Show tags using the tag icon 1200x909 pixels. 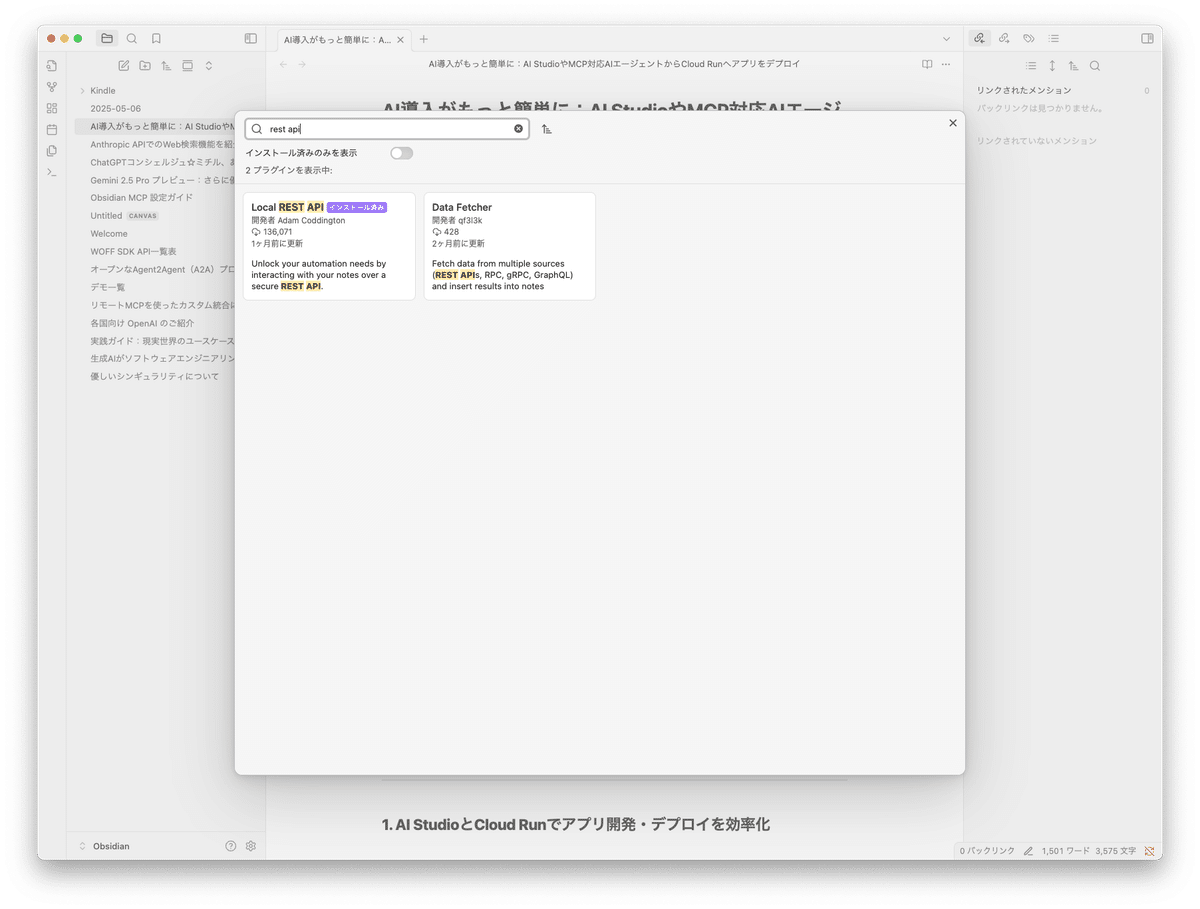[1028, 38]
